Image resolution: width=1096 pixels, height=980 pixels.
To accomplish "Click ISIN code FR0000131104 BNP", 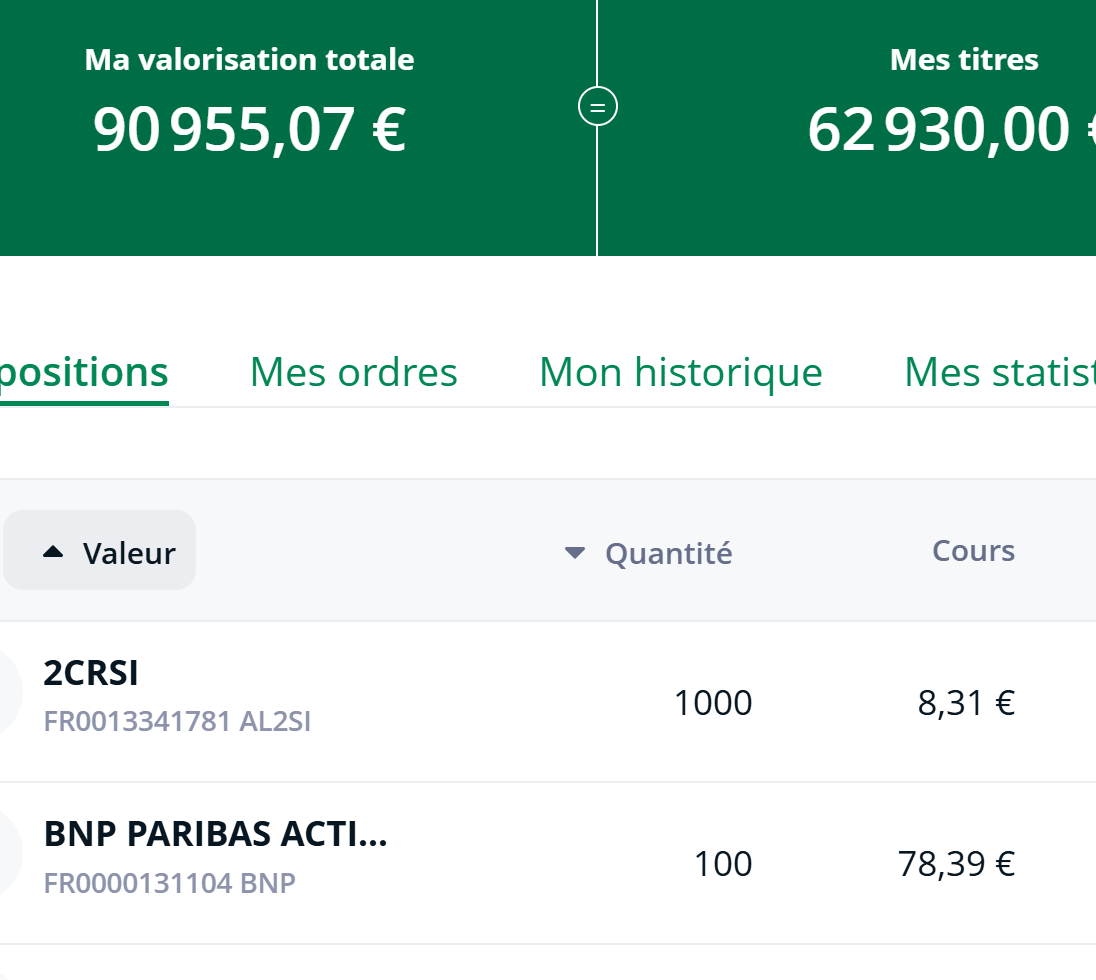I will [170, 884].
